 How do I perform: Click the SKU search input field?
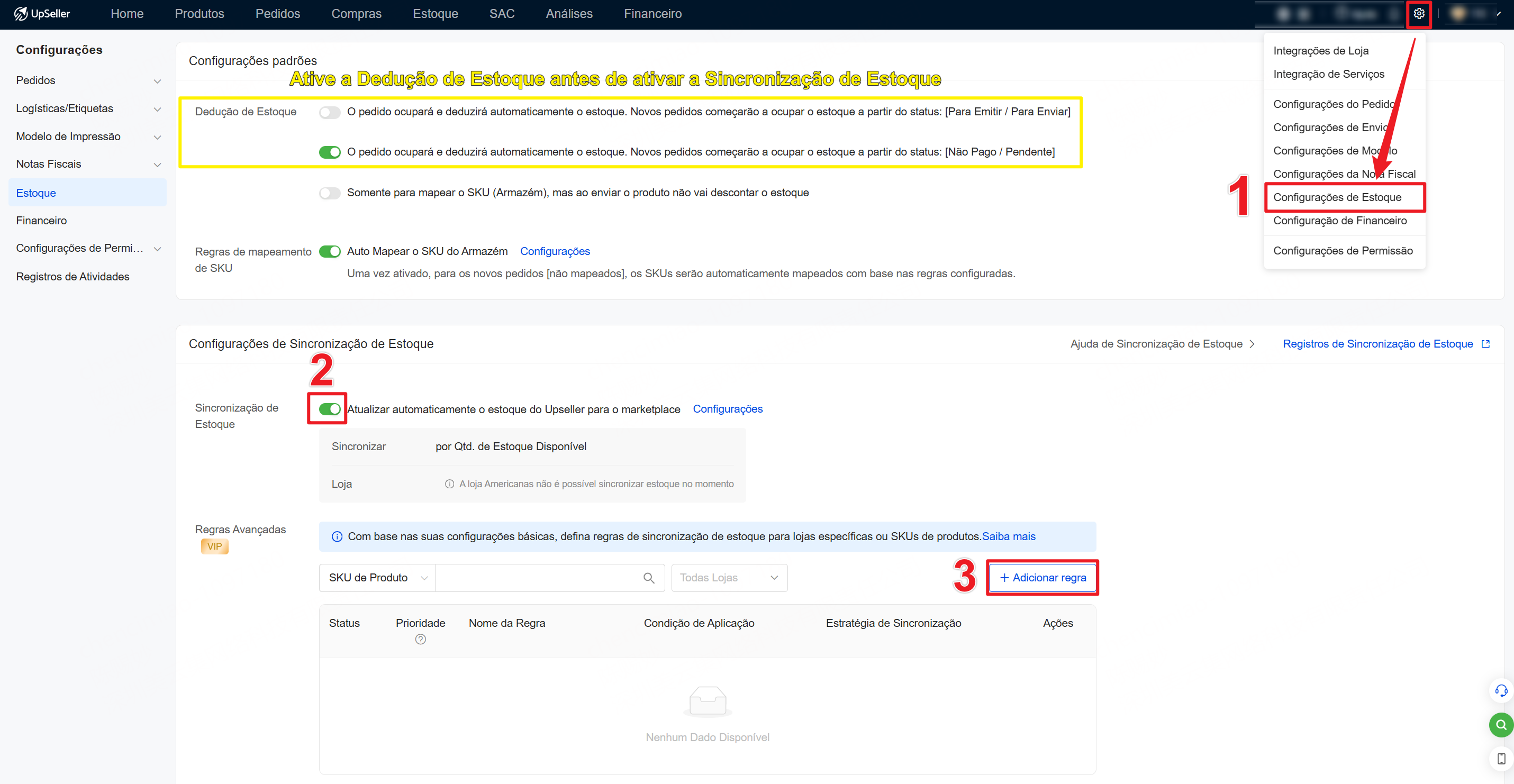pos(538,578)
